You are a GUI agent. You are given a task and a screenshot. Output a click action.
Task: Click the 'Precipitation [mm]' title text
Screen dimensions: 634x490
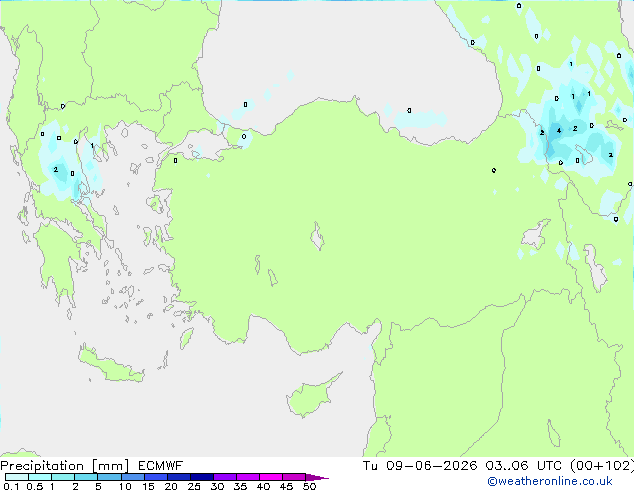click(x=65, y=466)
